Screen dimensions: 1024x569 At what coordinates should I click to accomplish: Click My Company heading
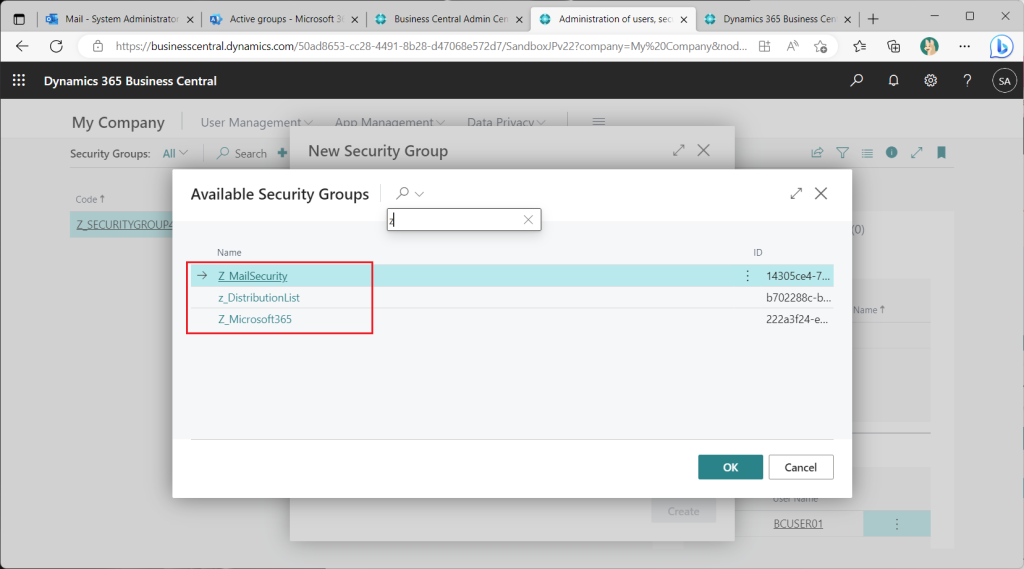(x=118, y=122)
